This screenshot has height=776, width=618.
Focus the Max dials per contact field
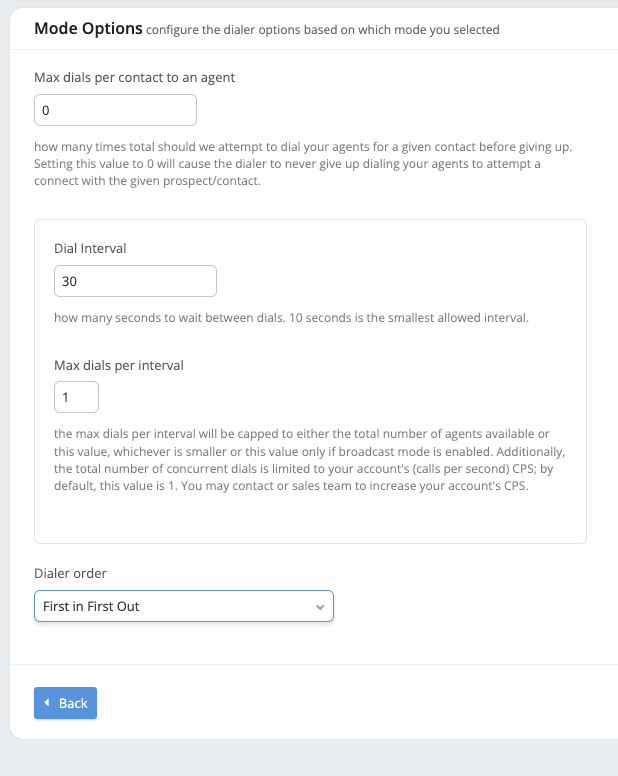[115, 110]
